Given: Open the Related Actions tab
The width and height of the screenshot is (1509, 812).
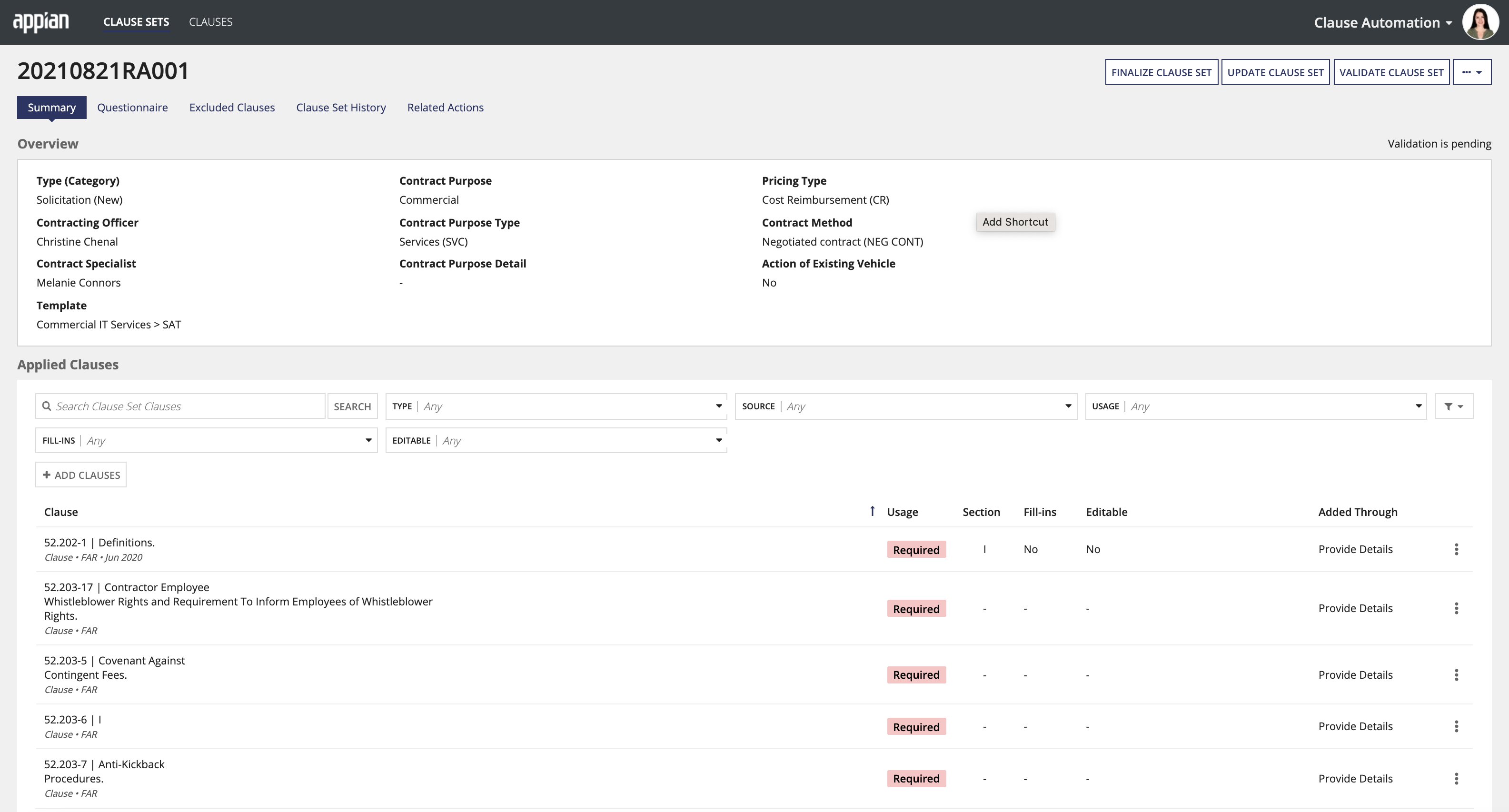Looking at the screenshot, I should point(445,107).
